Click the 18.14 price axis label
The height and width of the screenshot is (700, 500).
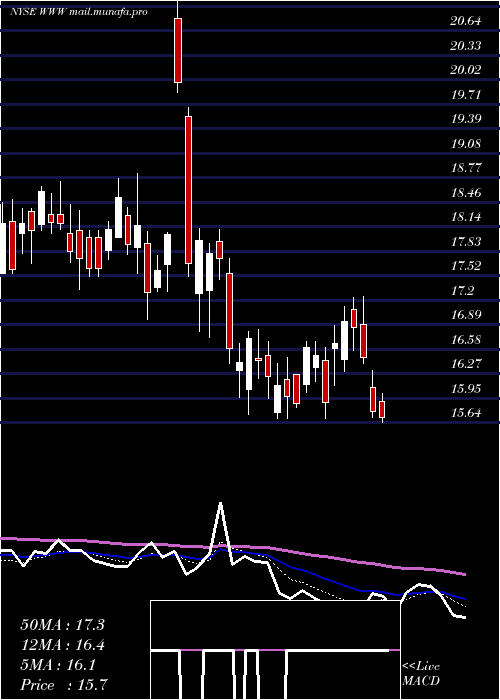pyautogui.click(x=466, y=217)
